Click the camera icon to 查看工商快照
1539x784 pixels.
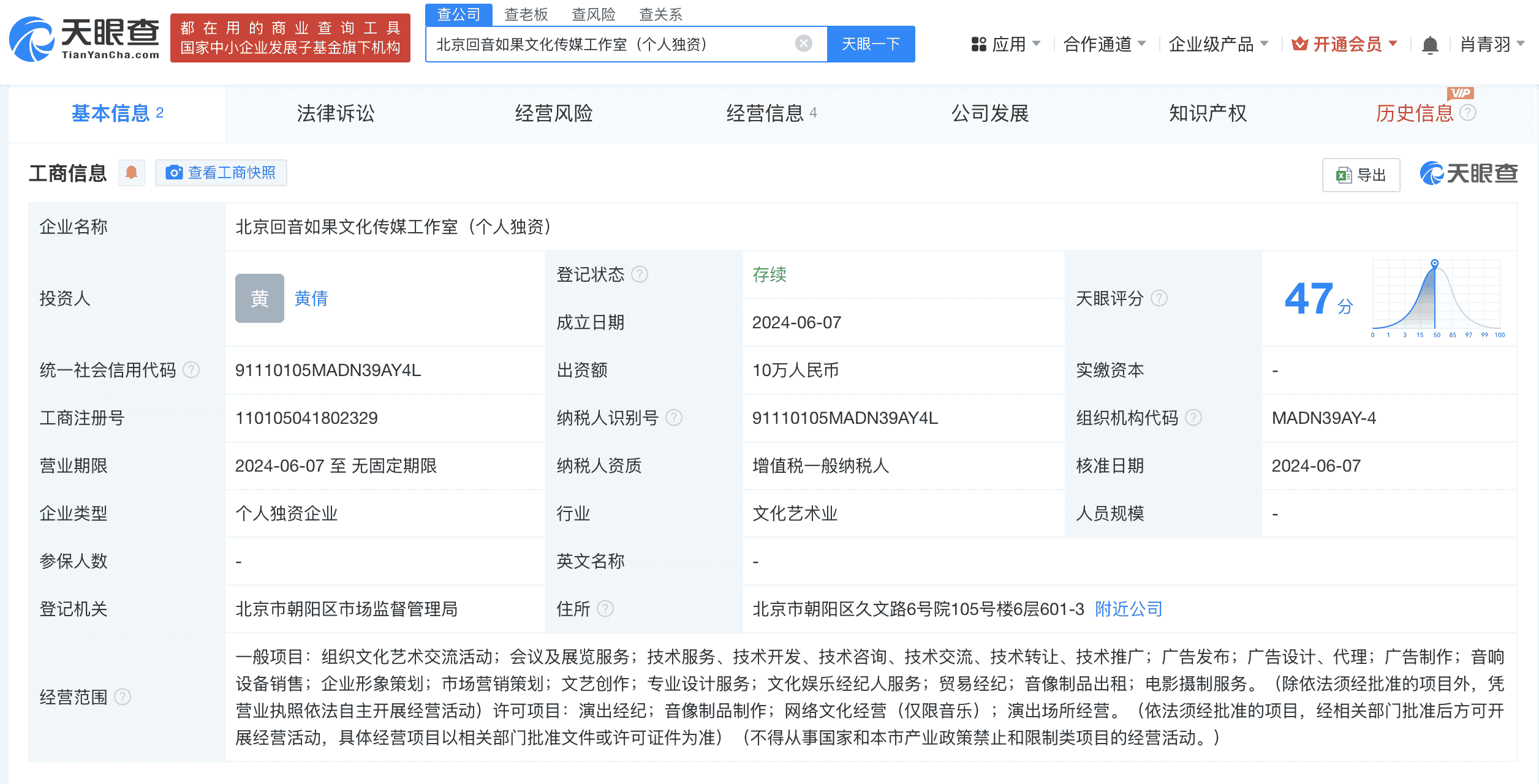(x=175, y=173)
